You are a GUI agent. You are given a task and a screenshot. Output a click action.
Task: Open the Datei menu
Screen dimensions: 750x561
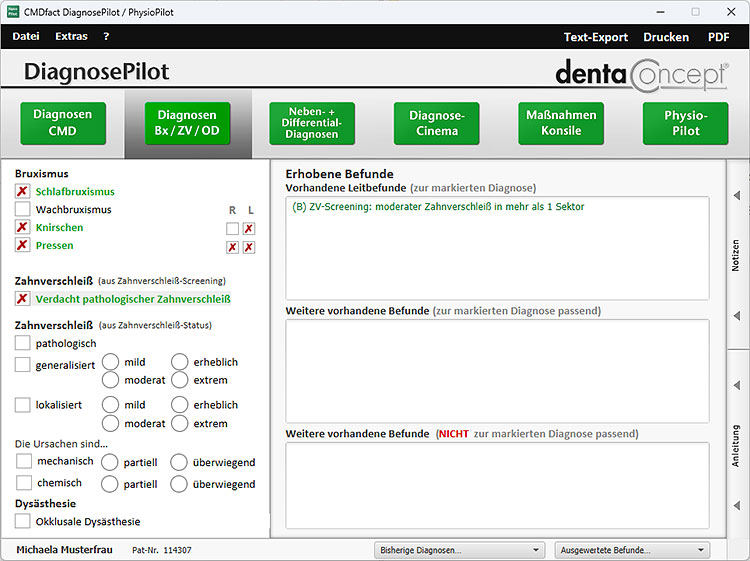[26, 36]
